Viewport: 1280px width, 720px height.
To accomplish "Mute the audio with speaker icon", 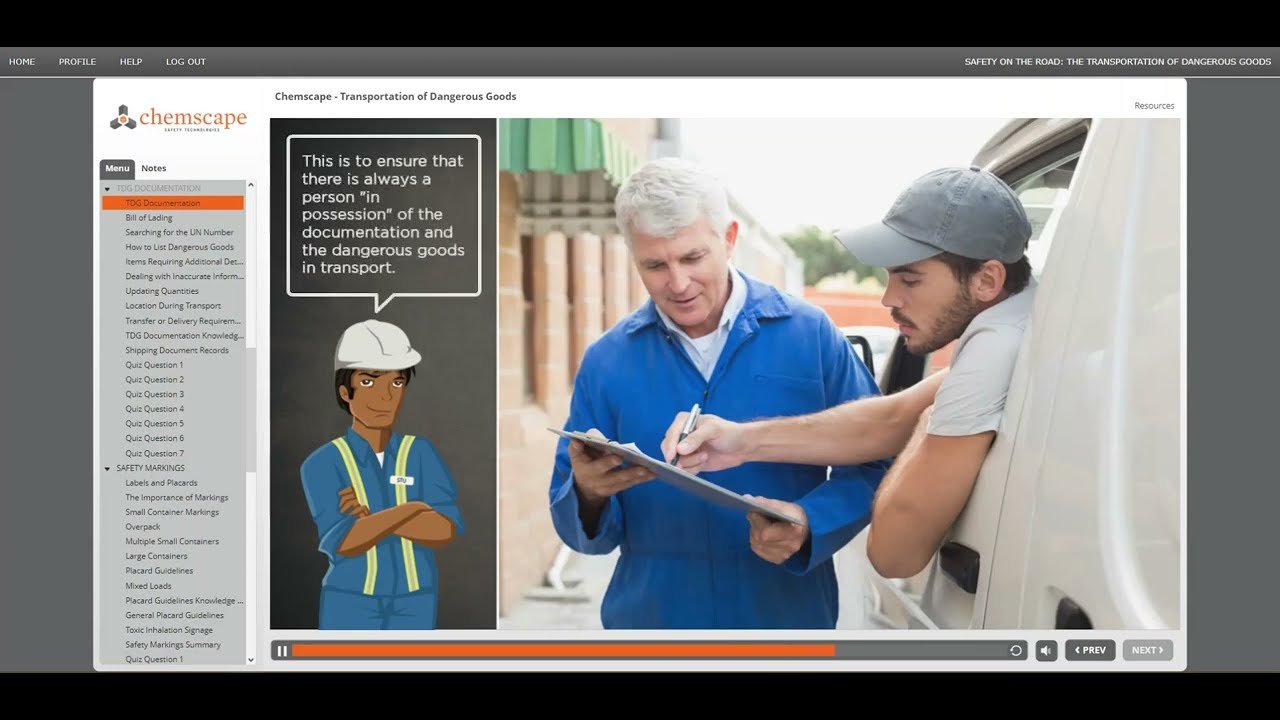I will pyautogui.click(x=1046, y=651).
